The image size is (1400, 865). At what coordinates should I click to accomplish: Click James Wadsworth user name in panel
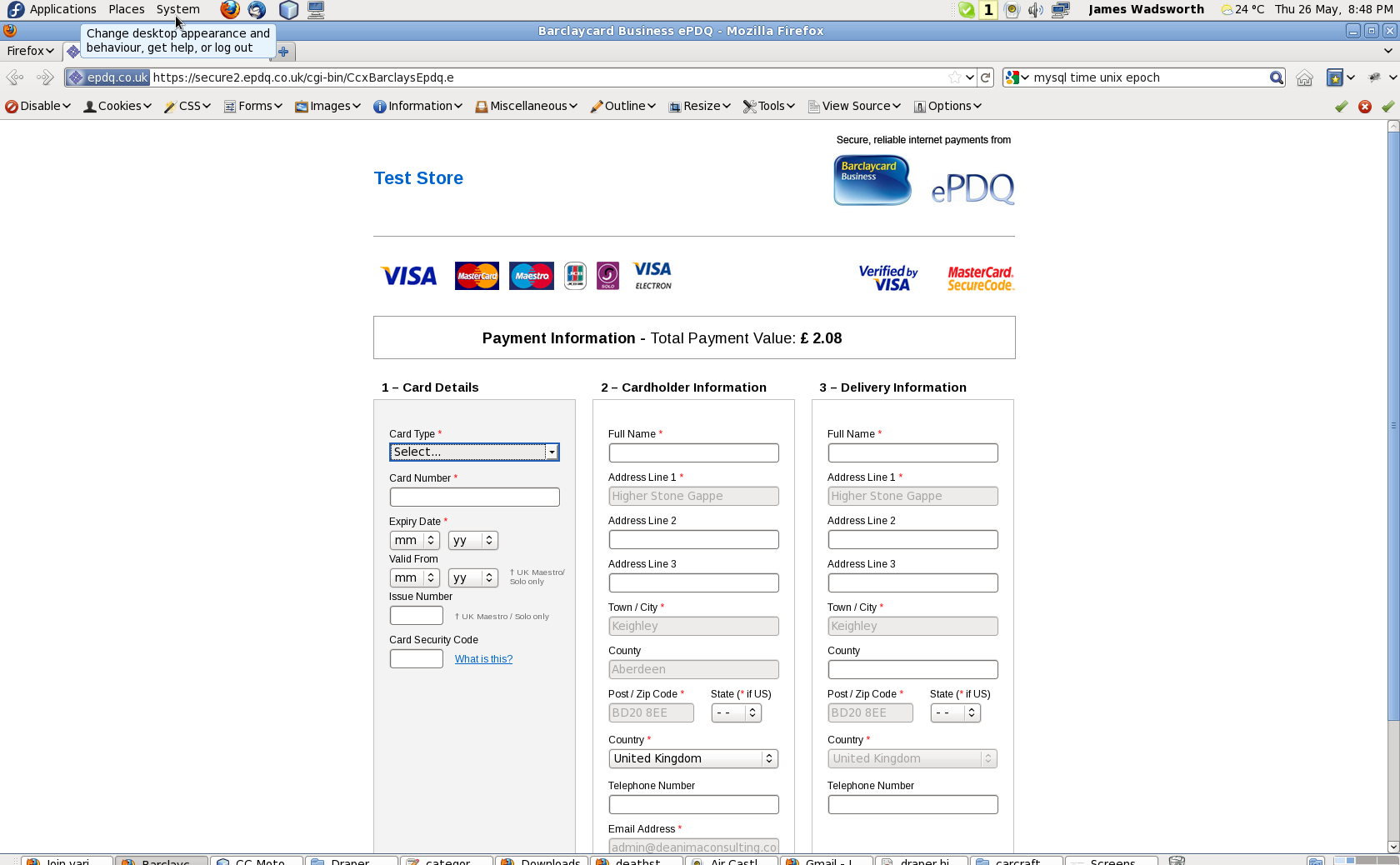coord(1146,9)
